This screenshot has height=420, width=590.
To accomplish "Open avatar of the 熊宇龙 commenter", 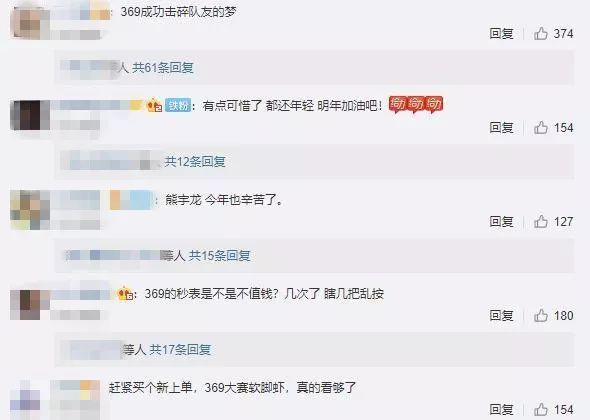I will click(30, 210).
